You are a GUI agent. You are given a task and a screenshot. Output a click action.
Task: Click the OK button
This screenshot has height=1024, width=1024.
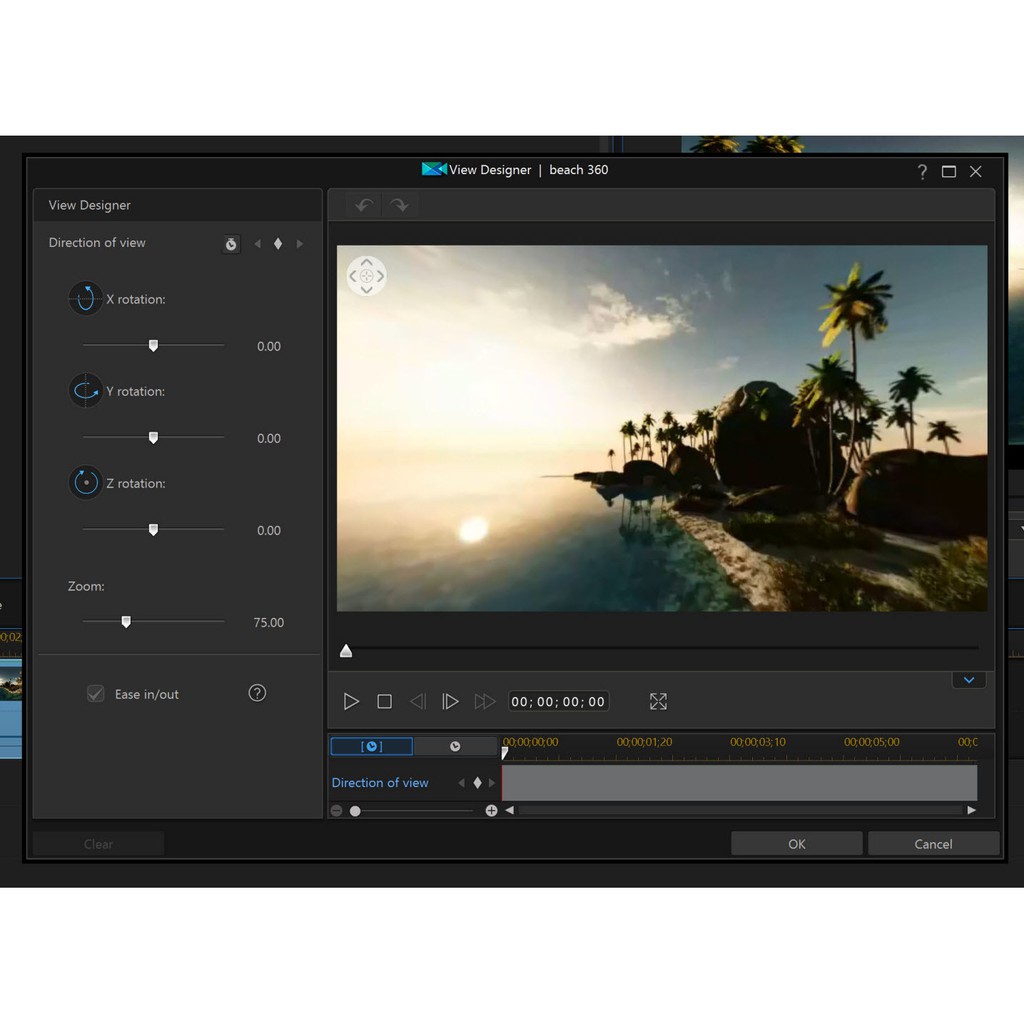coord(796,844)
